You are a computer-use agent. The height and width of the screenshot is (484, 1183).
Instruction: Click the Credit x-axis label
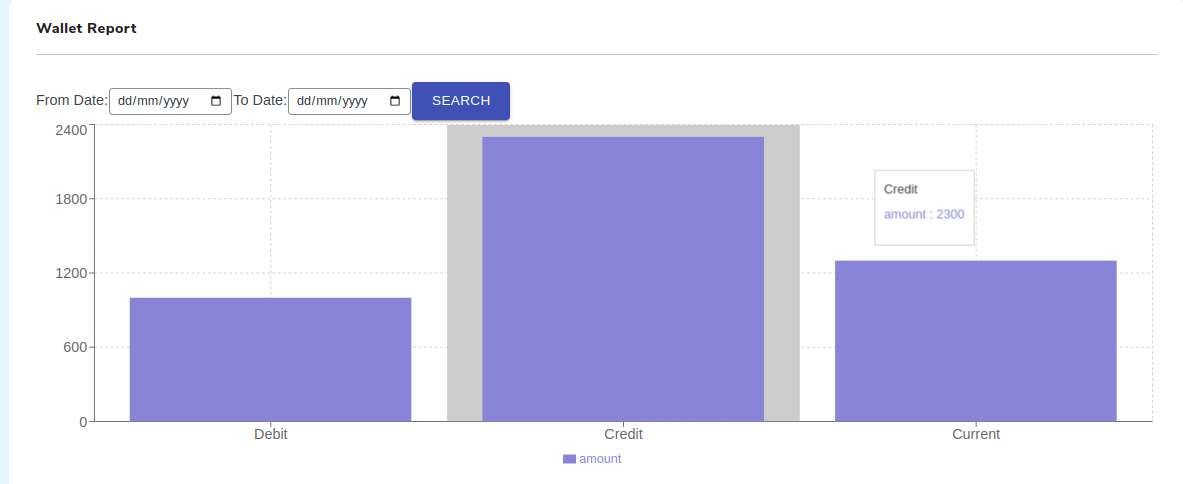pos(623,434)
